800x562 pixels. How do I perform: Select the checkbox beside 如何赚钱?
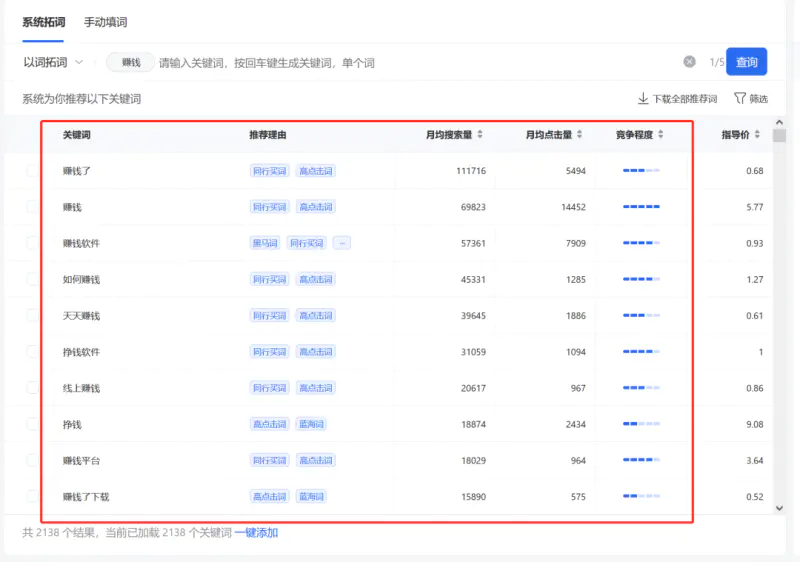pyautogui.click(x=32, y=279)
